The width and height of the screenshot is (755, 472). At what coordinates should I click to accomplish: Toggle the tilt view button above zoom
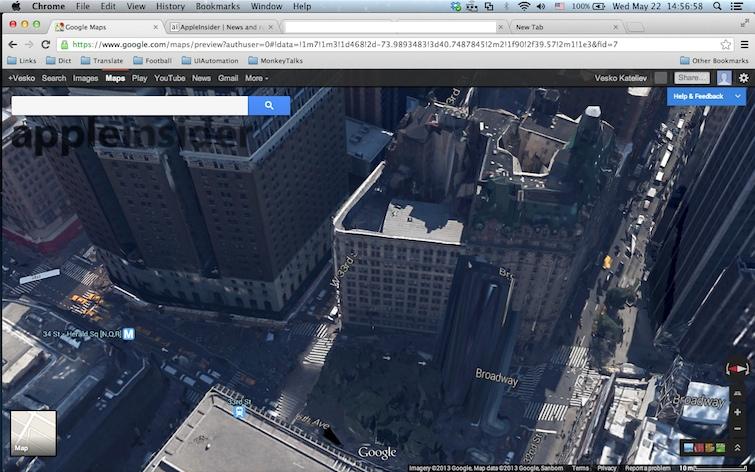coord(737,393)
